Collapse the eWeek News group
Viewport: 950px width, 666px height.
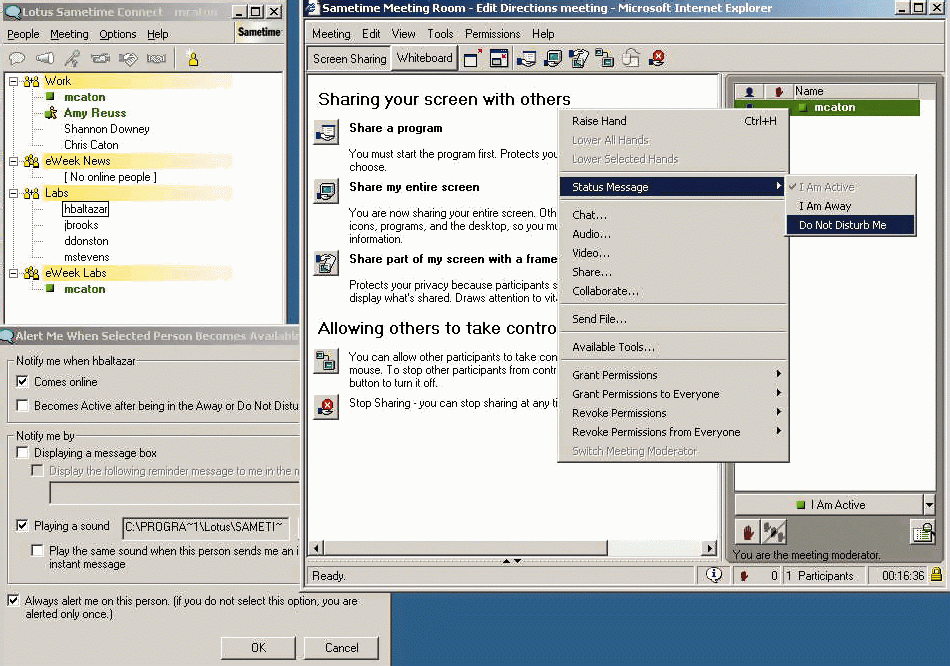[x=13, y=161]
